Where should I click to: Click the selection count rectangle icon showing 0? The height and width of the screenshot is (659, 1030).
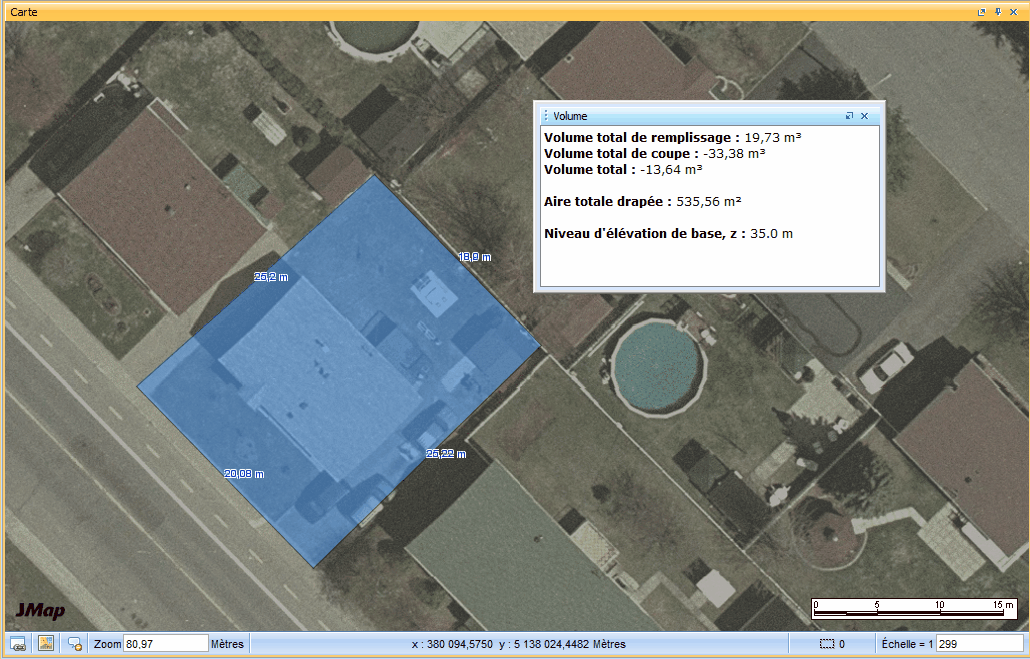tap(826, 643)
